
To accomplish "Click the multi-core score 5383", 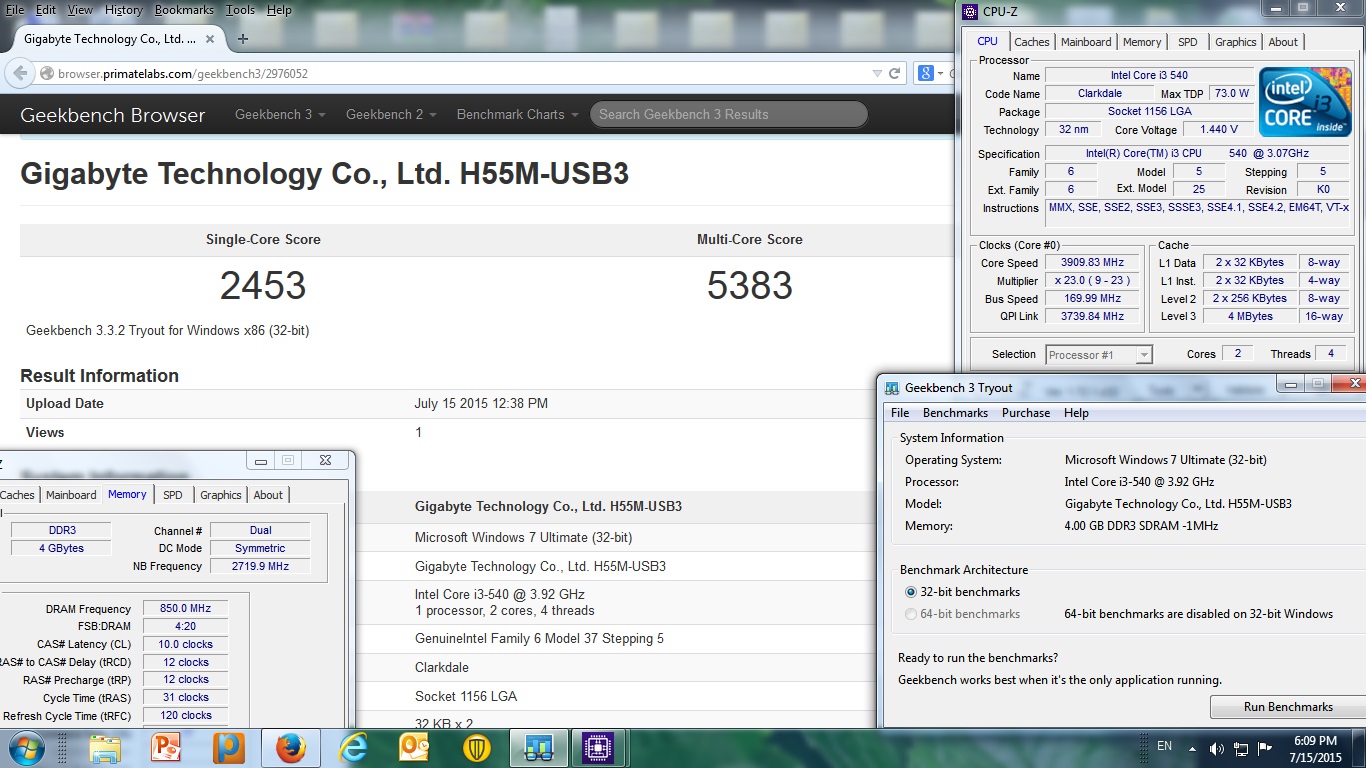I will [750, 286].
